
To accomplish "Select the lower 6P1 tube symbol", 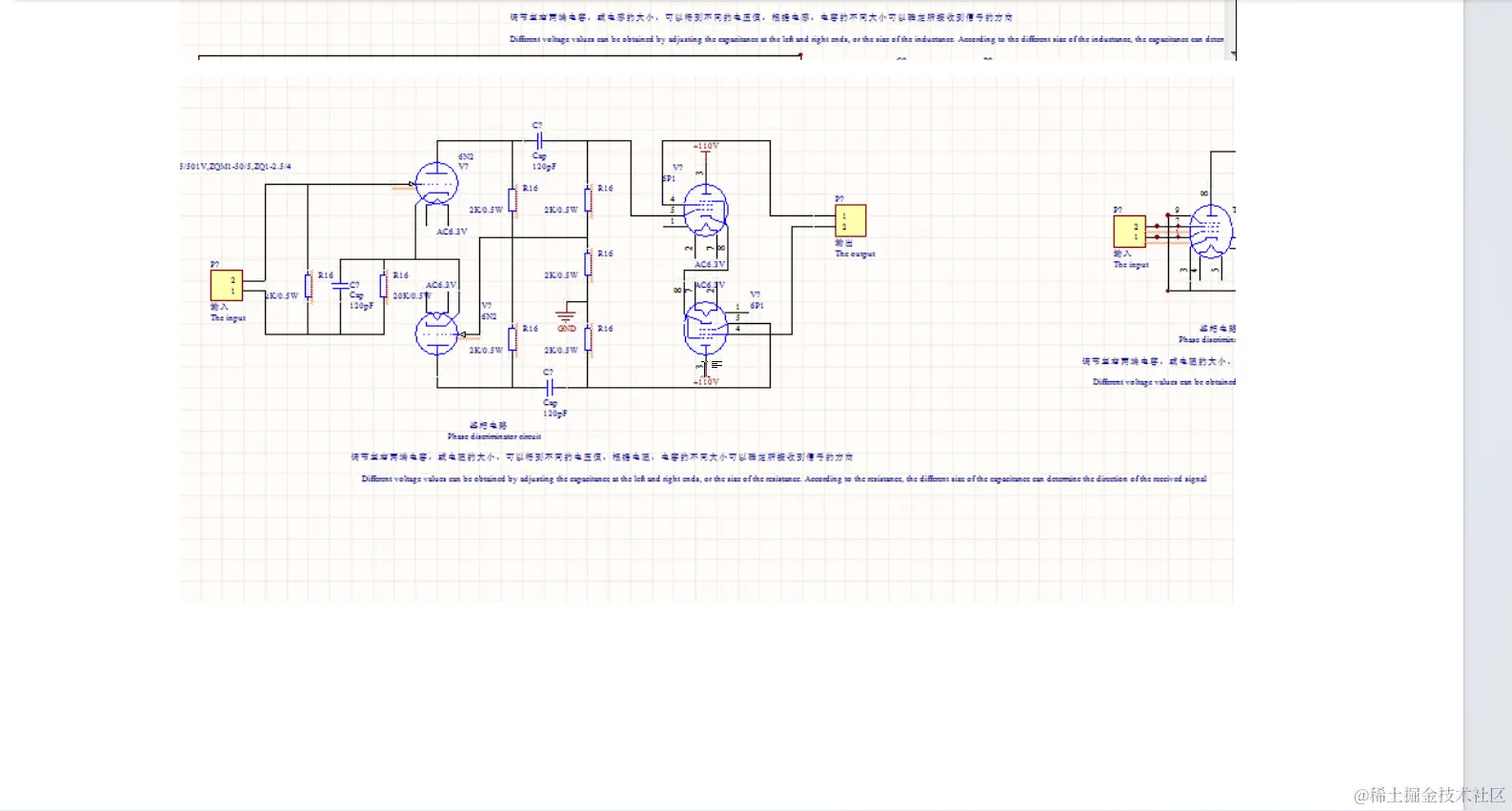I will pyautogui.click(x=705, y=327).
